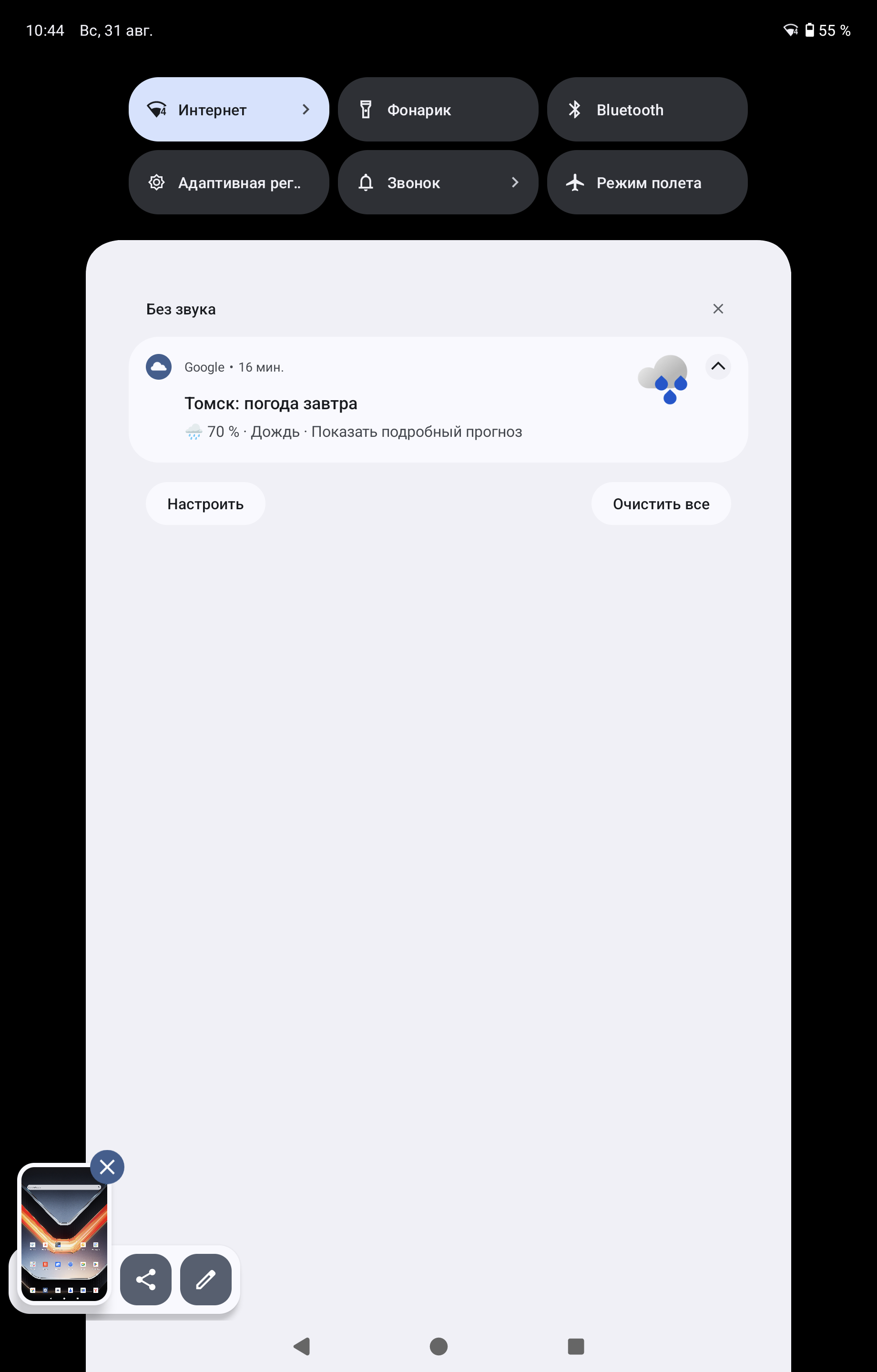Viewport: 877px width, 1372px height.
Task: Dismiss the Без звука section
Action: [x=718, y=309]
